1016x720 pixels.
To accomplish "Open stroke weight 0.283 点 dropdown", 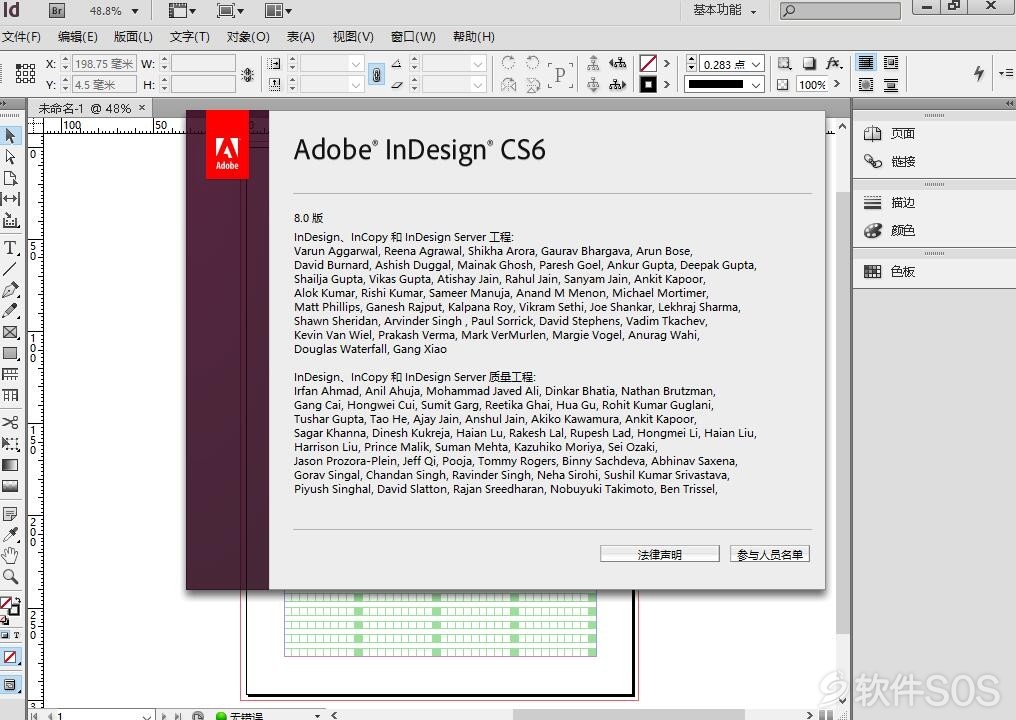I will tap(756, 64).
